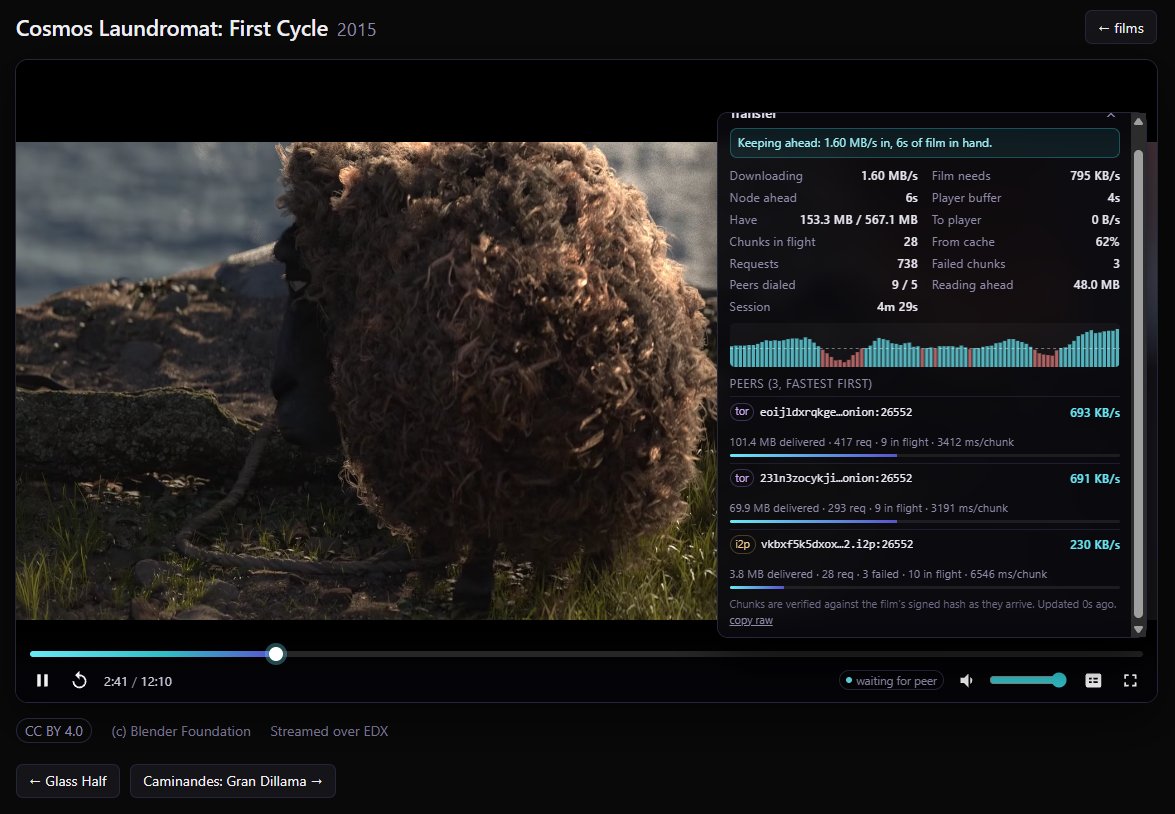Screen dimensions: 1175x814
Task: Click the 230 KB/s peer speed
Action: coord(1095,545)
